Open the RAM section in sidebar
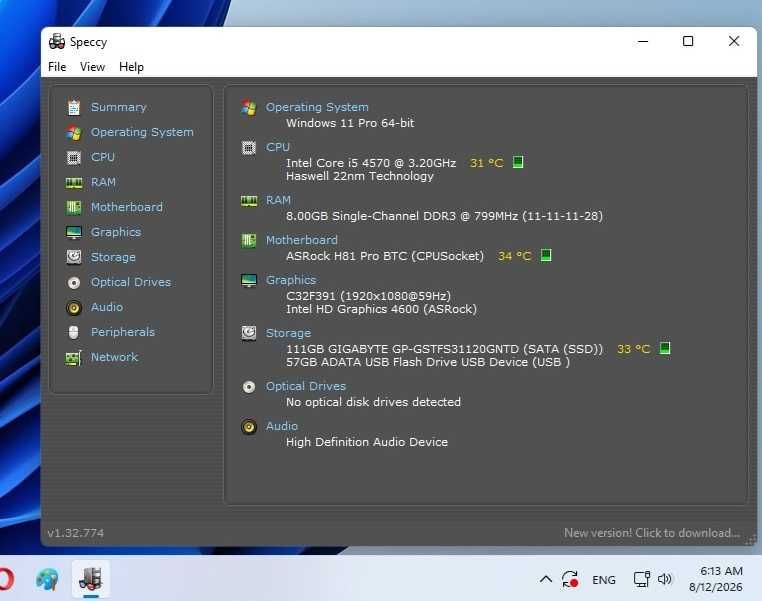Screen dimensions: 762x601 pos(103,182)
